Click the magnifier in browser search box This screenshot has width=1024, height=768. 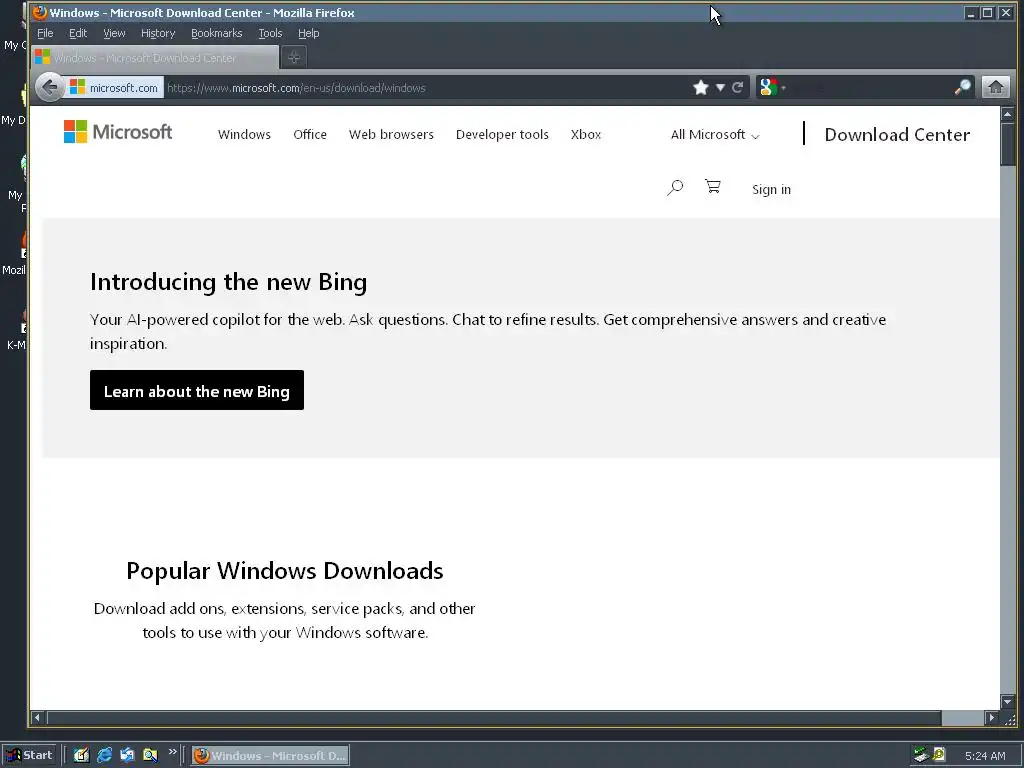[963, 87]
